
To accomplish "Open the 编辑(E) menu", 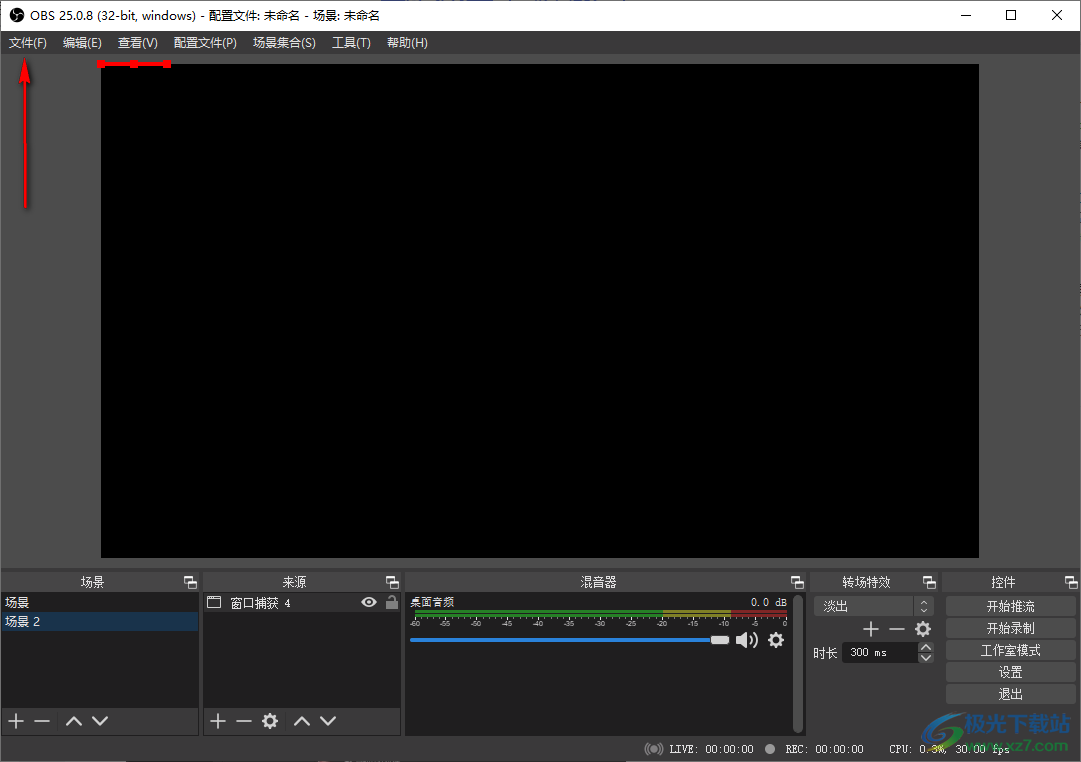I will (x=82, y=43).
